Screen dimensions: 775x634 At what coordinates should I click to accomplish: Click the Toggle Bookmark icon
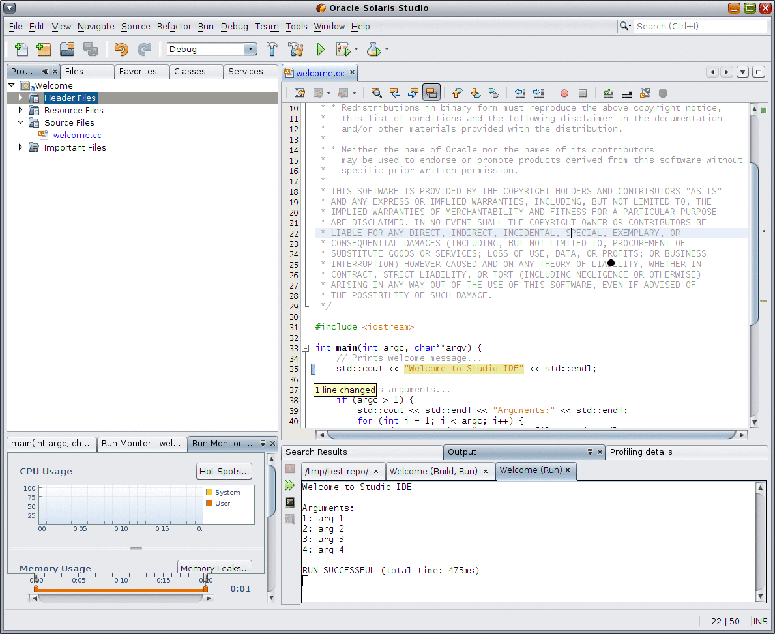pos(493,93)
